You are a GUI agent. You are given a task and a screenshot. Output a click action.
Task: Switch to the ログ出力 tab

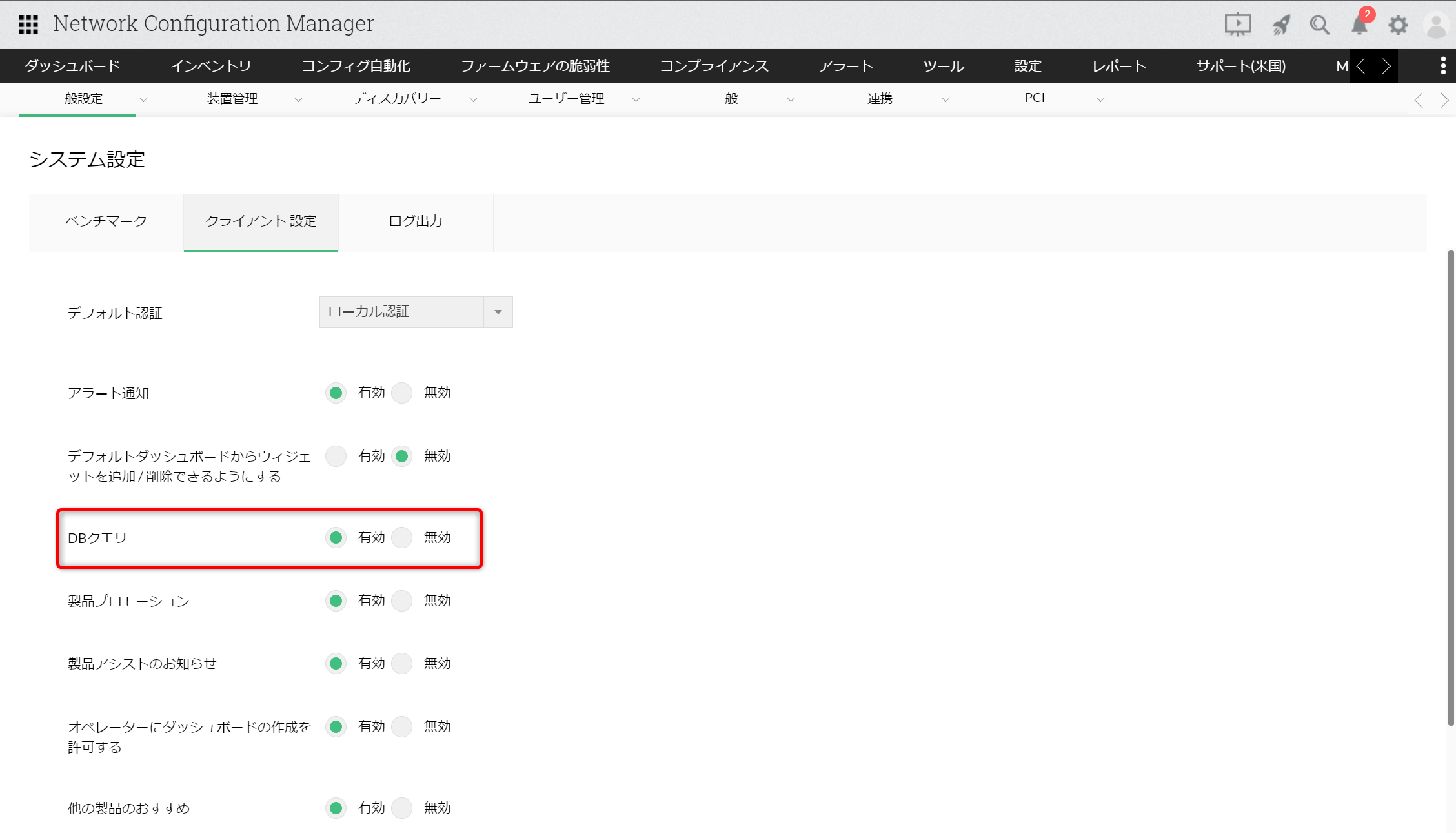click(416, 221)
